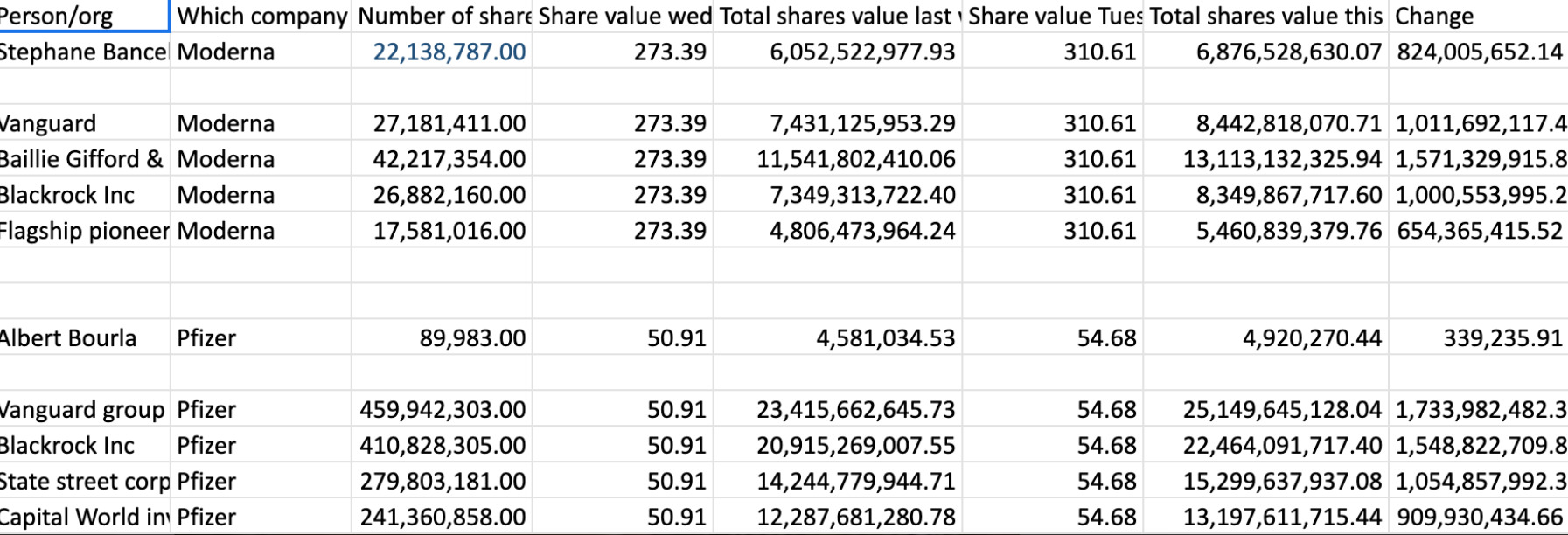Select Albert Bourla change value 339,235.91
Viewport: 1568px width, 535px height.
tap(1478, 337)
